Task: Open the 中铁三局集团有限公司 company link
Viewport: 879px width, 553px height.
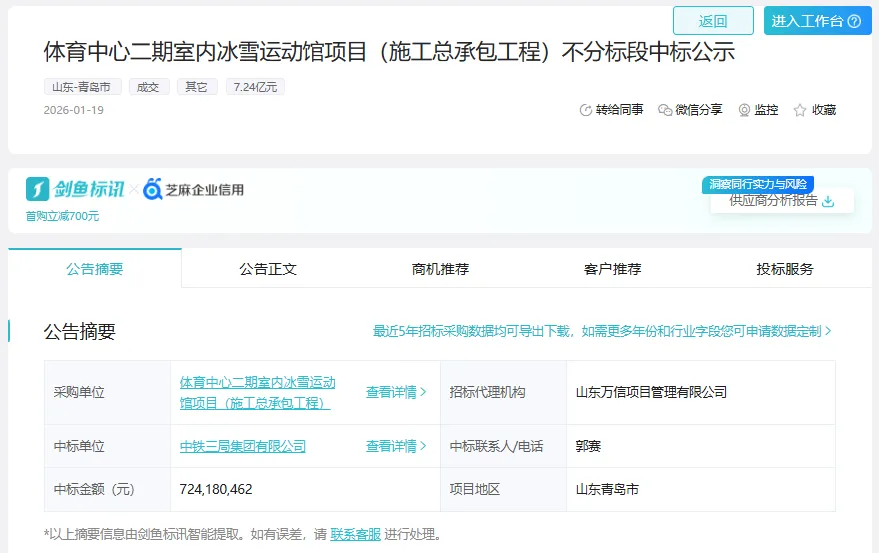Action: (243, 446)
